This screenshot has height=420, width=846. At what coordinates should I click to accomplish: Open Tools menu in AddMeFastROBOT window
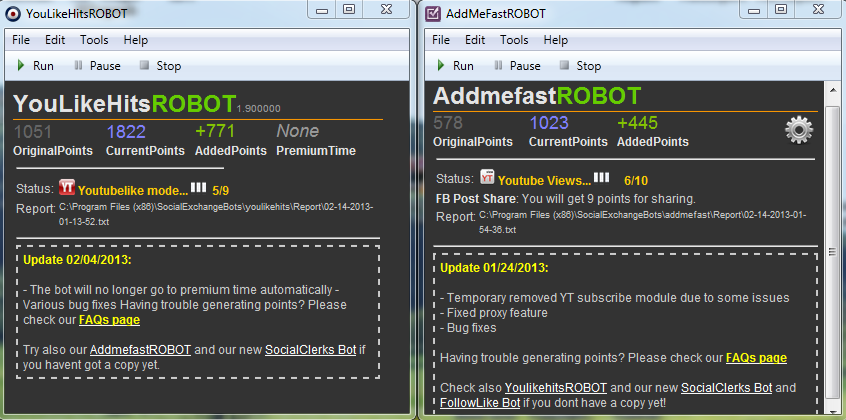point(514,40)
